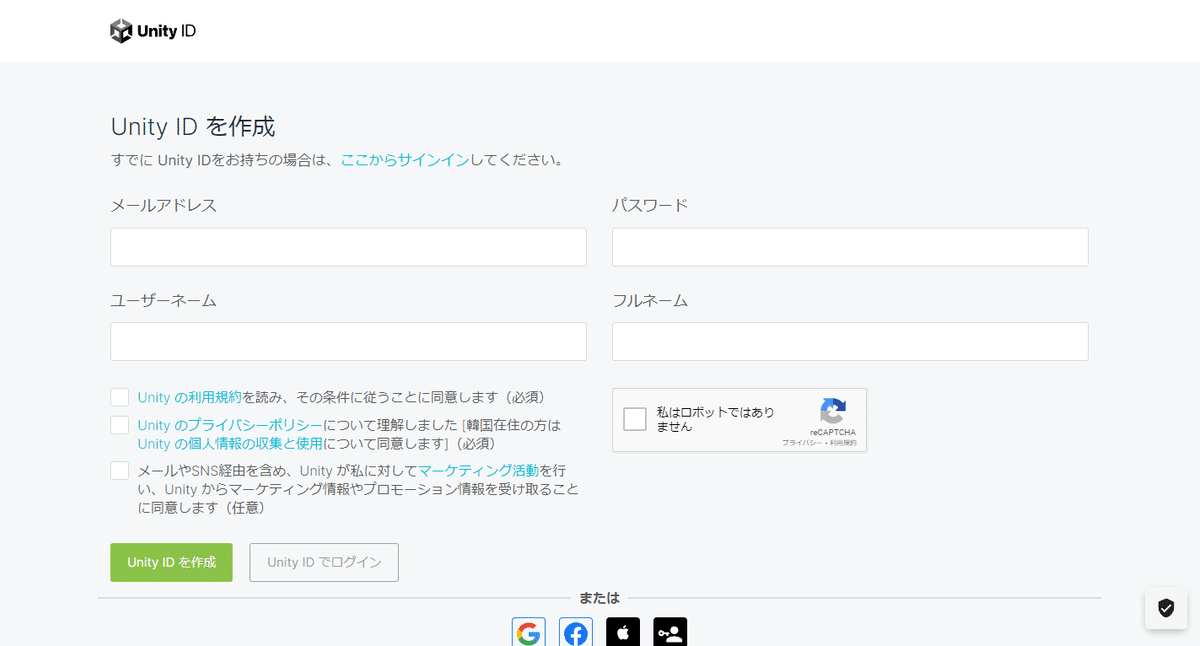Screen dimensions: 1200x646
Task: Open the Unity のプライバシーポリシー link
Action: pos(230,425)
